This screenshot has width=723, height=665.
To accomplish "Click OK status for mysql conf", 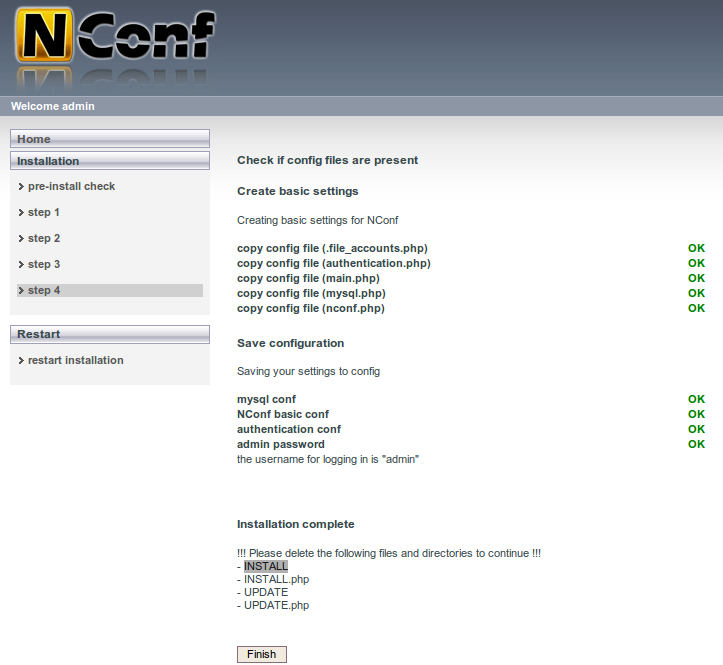I will 696,399.
